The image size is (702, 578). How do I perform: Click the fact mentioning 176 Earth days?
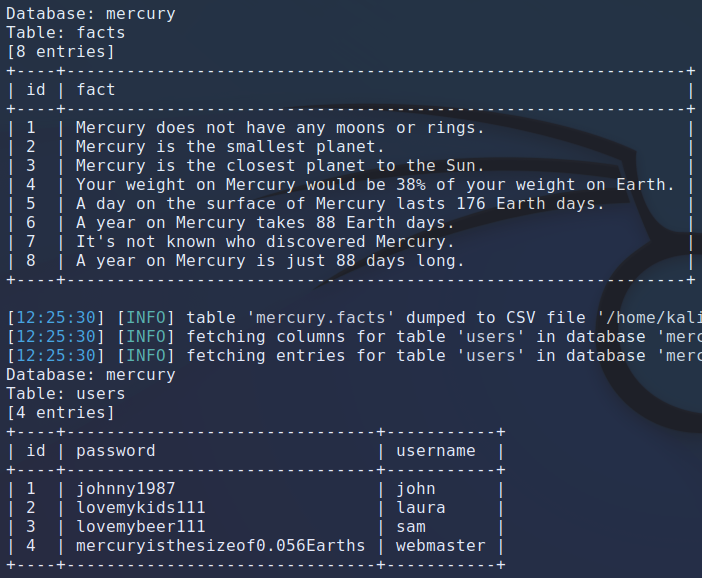point(340,204)
